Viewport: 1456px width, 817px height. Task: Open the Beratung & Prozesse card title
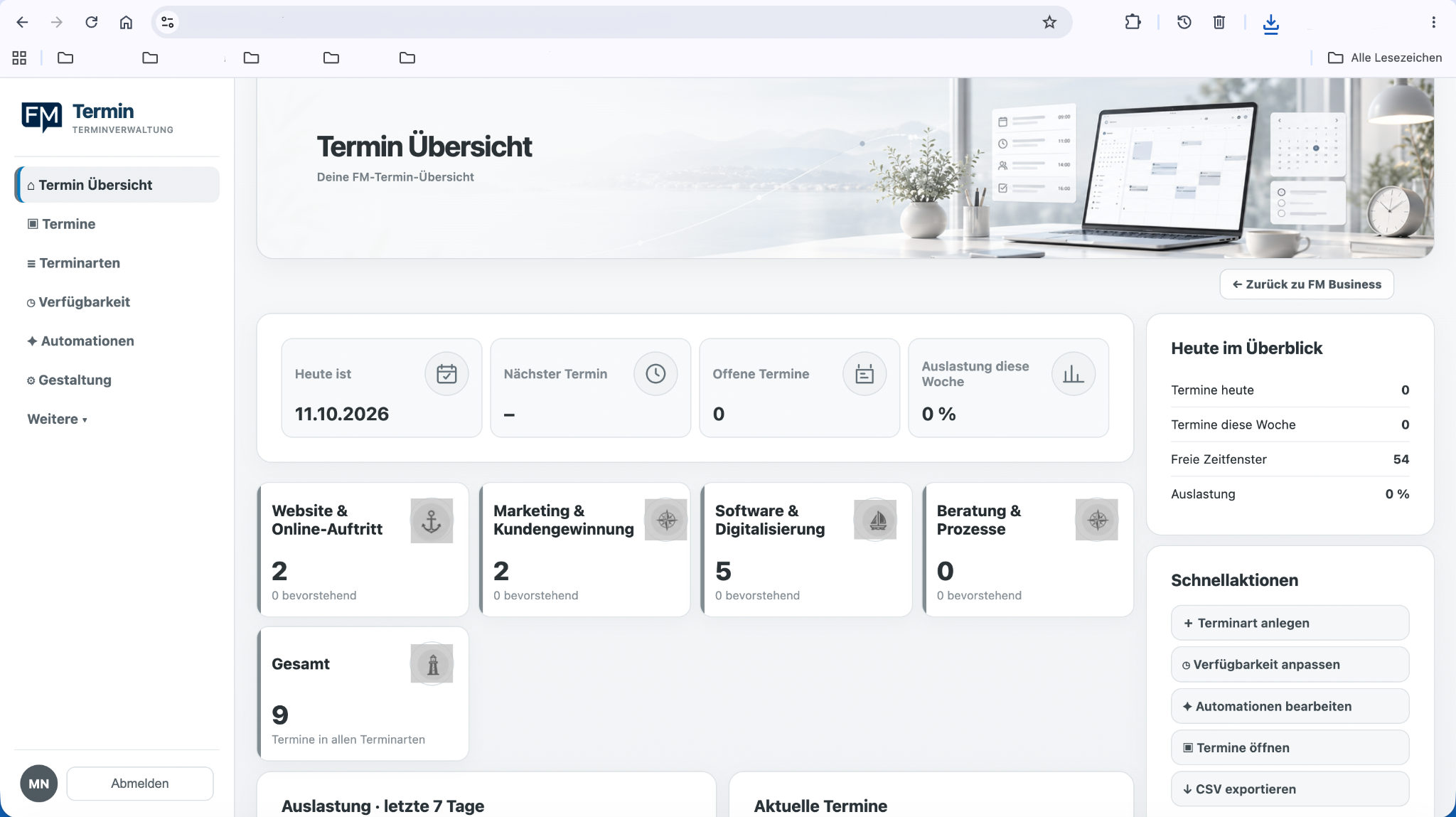click(979, 520)
